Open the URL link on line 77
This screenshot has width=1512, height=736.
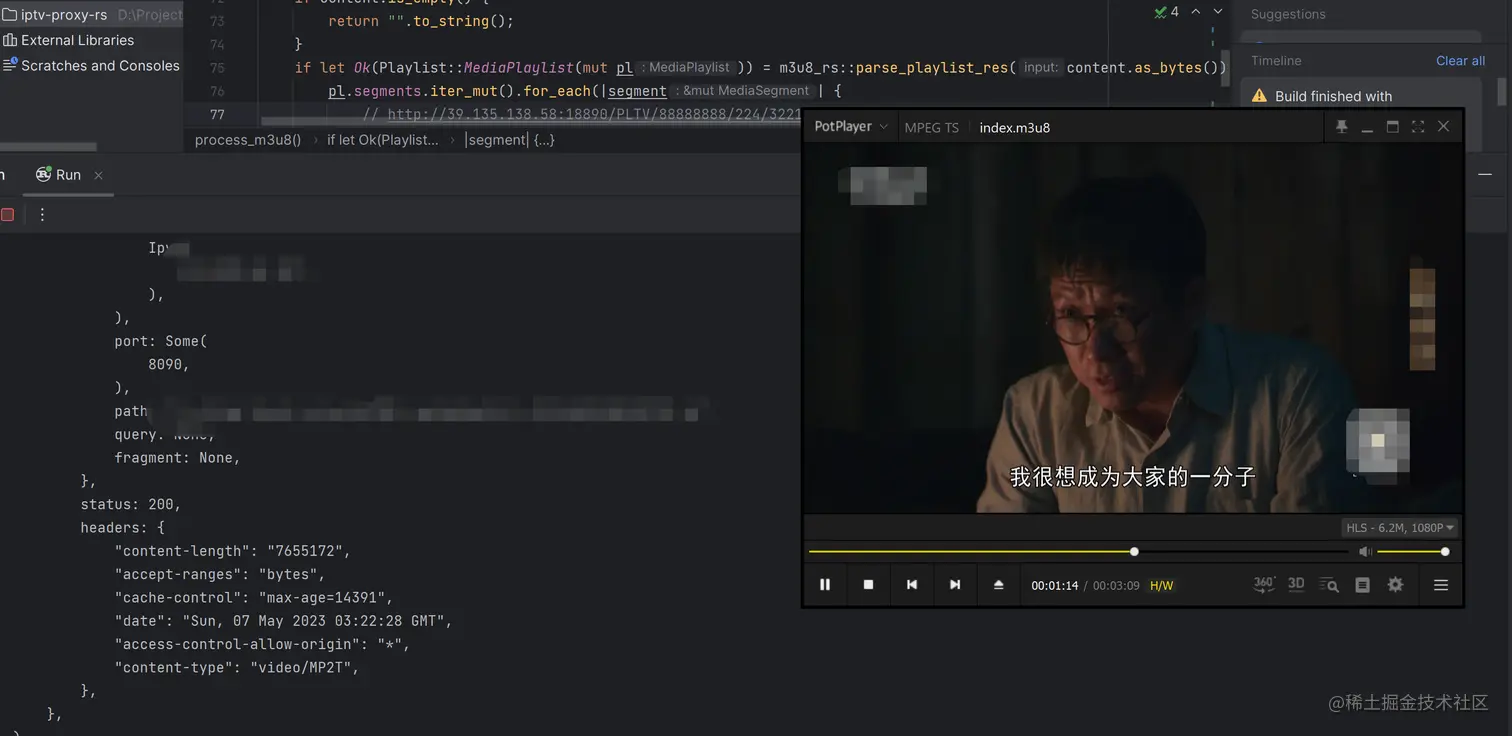596,115
